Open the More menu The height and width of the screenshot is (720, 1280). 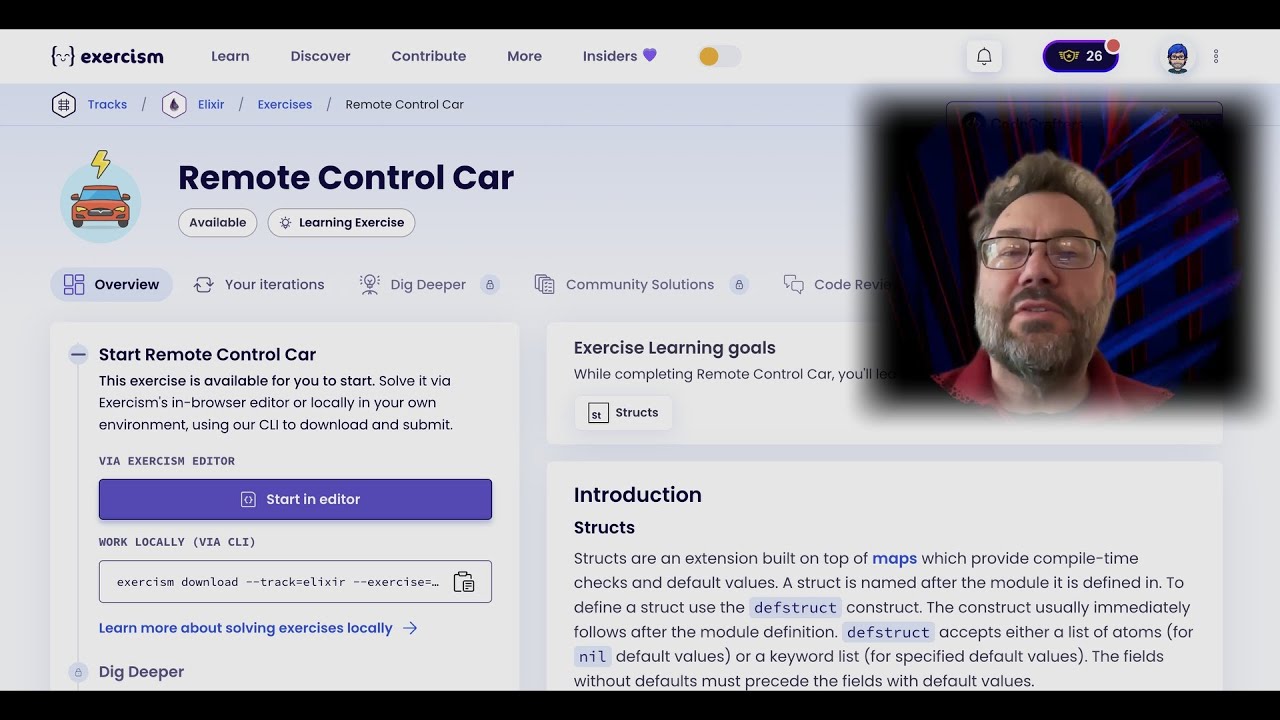point(524,56)
